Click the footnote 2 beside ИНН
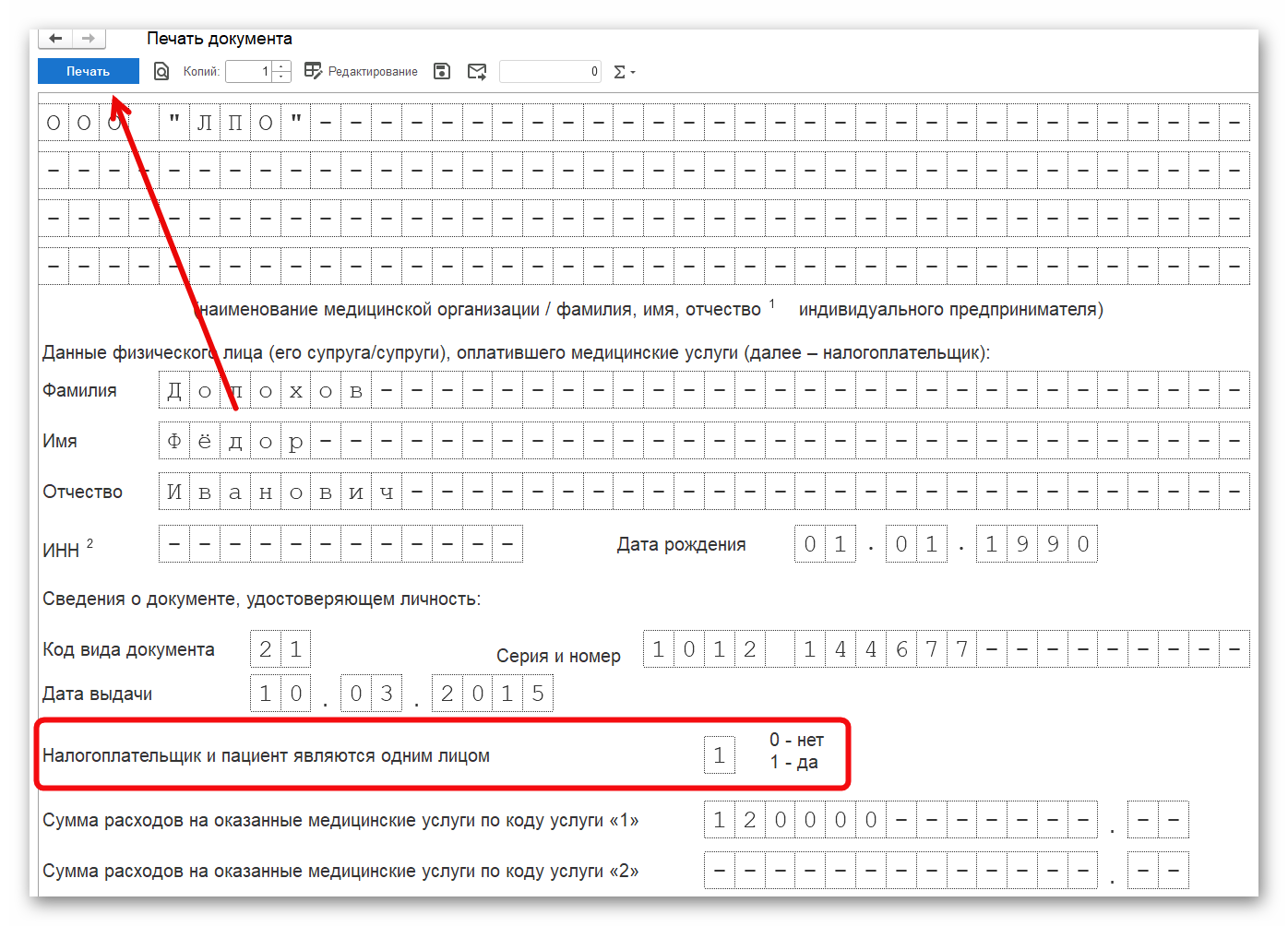The height and width of the screenshot is (926, 1288). (x=89, y=543)
